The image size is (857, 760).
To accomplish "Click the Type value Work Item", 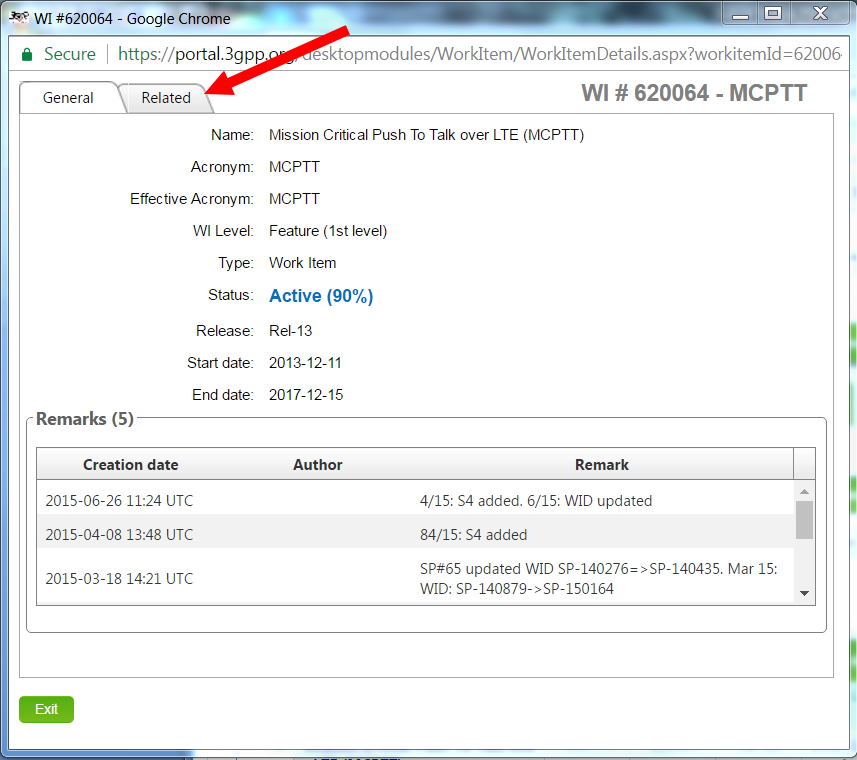I will (x=302, y=263).
